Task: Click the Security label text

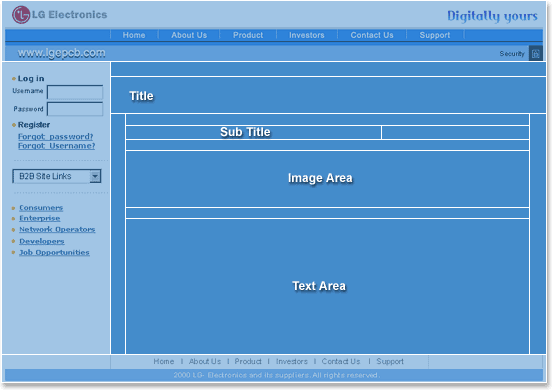Action: (512, 54)
